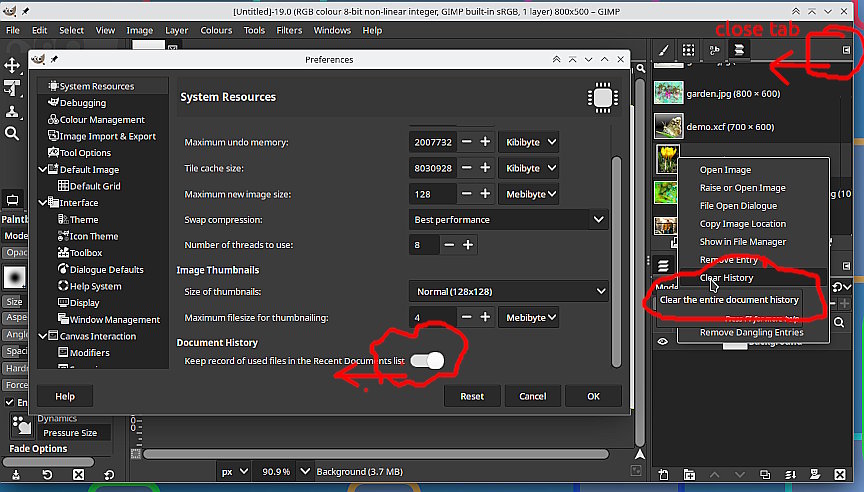The image size is (864, 492).
Task: Click the Layers tab icon
Action: click(x=663, y=266)
